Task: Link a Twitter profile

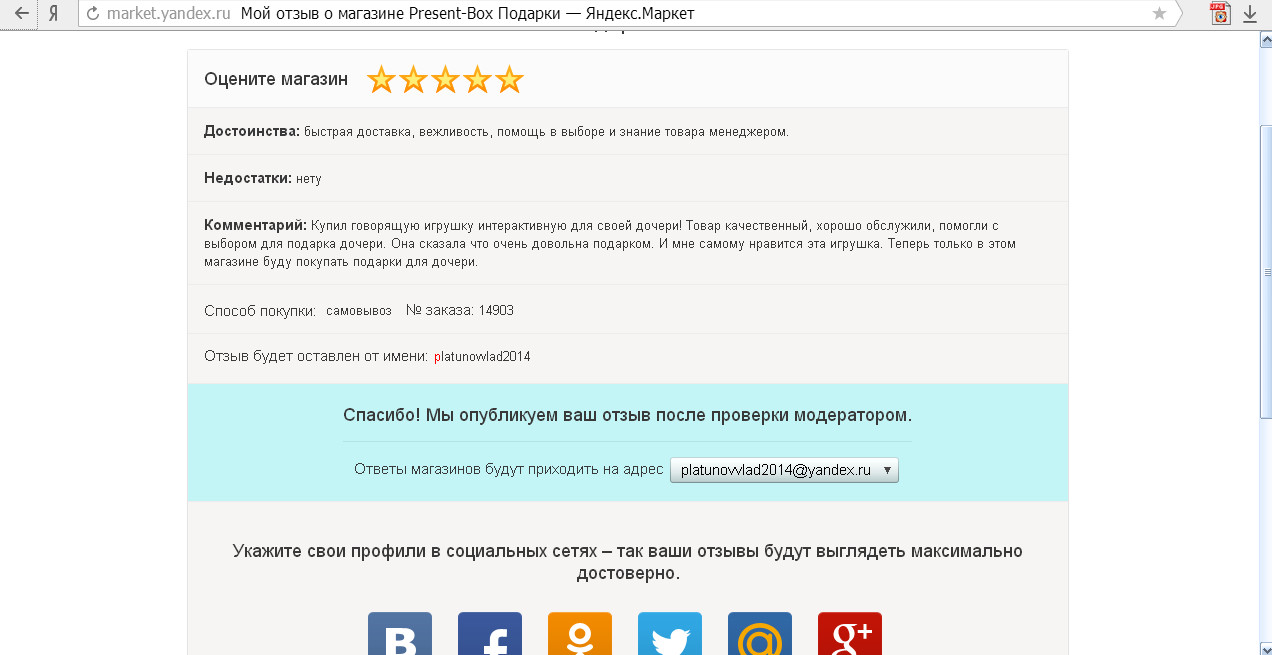Action: (670, 634)
